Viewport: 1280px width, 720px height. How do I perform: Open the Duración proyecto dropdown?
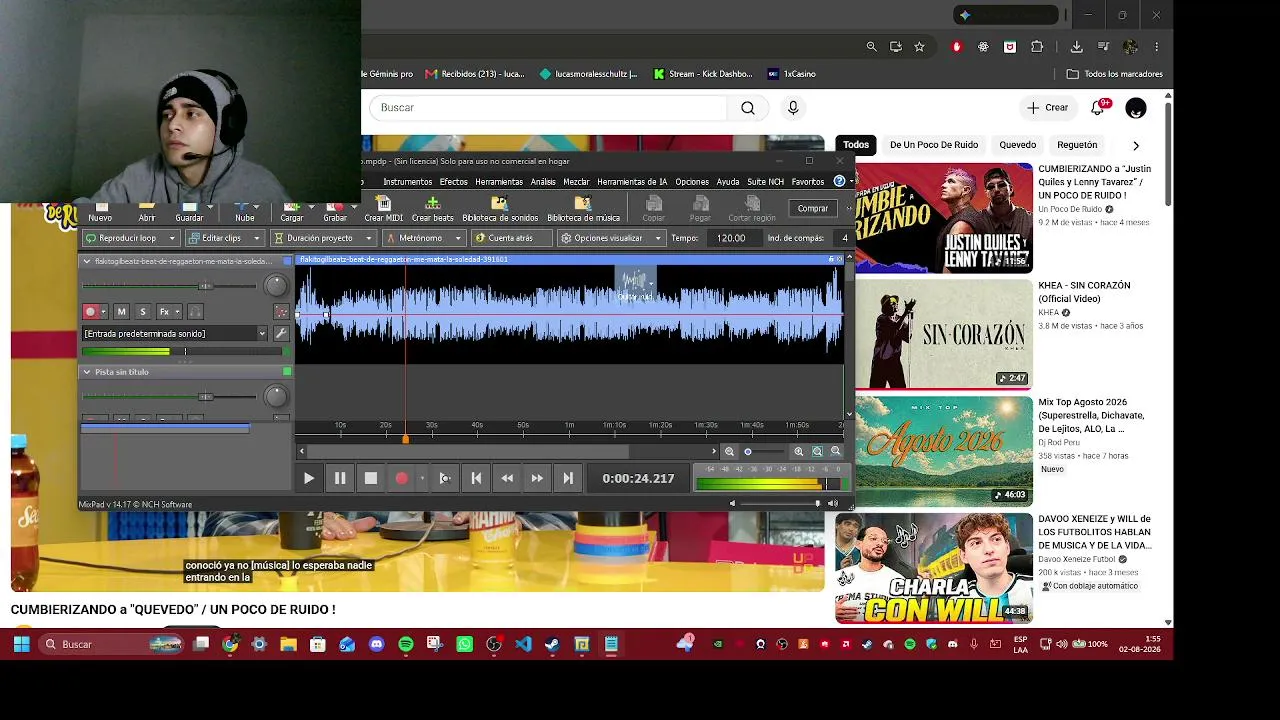point(323,238)
